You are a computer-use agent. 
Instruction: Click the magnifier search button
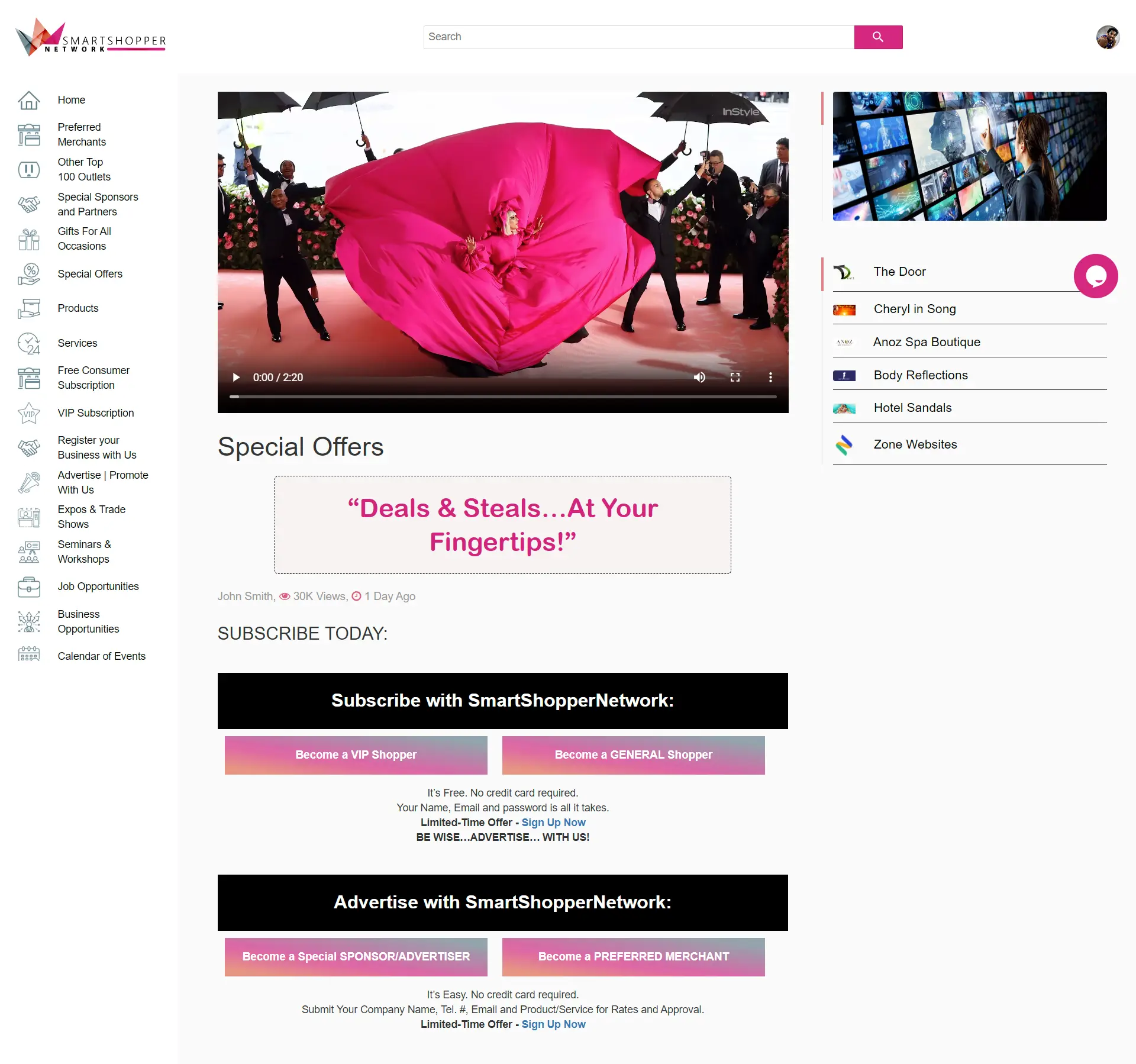(x=878, y=37)
